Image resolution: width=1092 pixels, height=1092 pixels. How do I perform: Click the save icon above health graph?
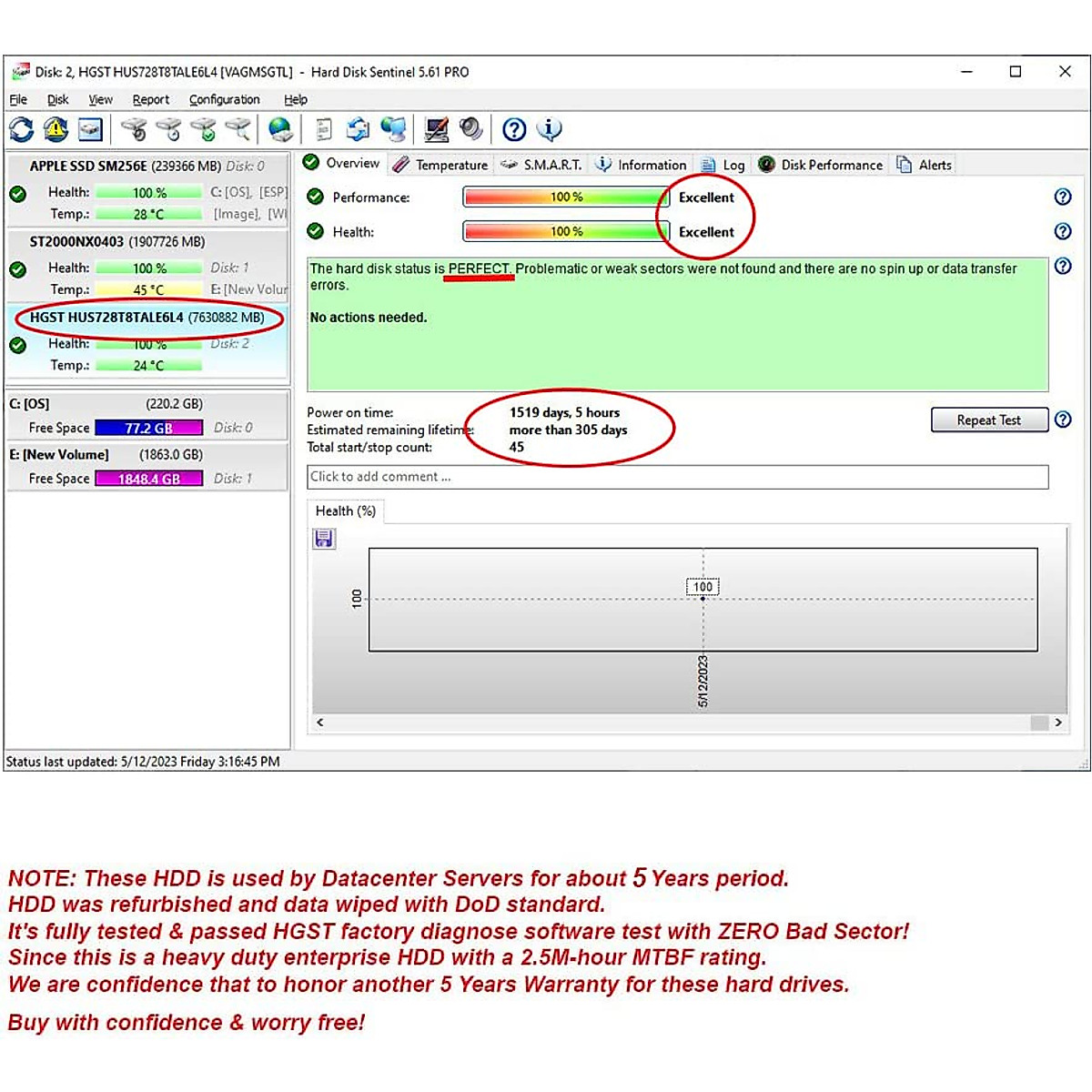pyautogui.click(x=323, y=540)
